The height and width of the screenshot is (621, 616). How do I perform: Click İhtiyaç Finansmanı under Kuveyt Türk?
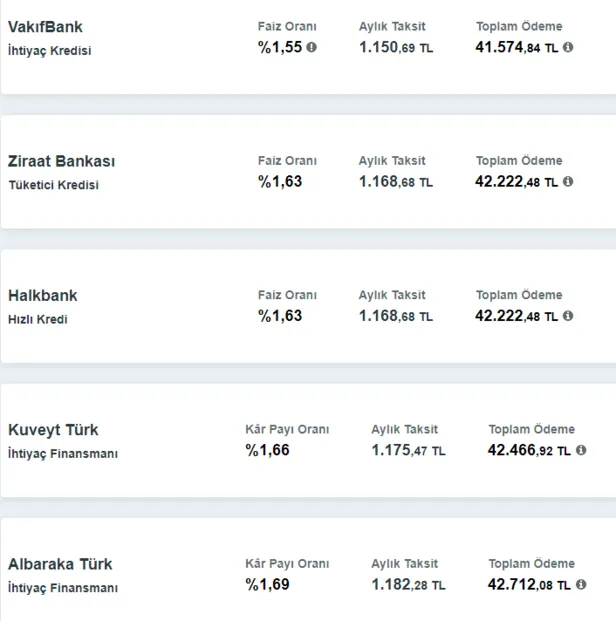click(x=63, y=453)
